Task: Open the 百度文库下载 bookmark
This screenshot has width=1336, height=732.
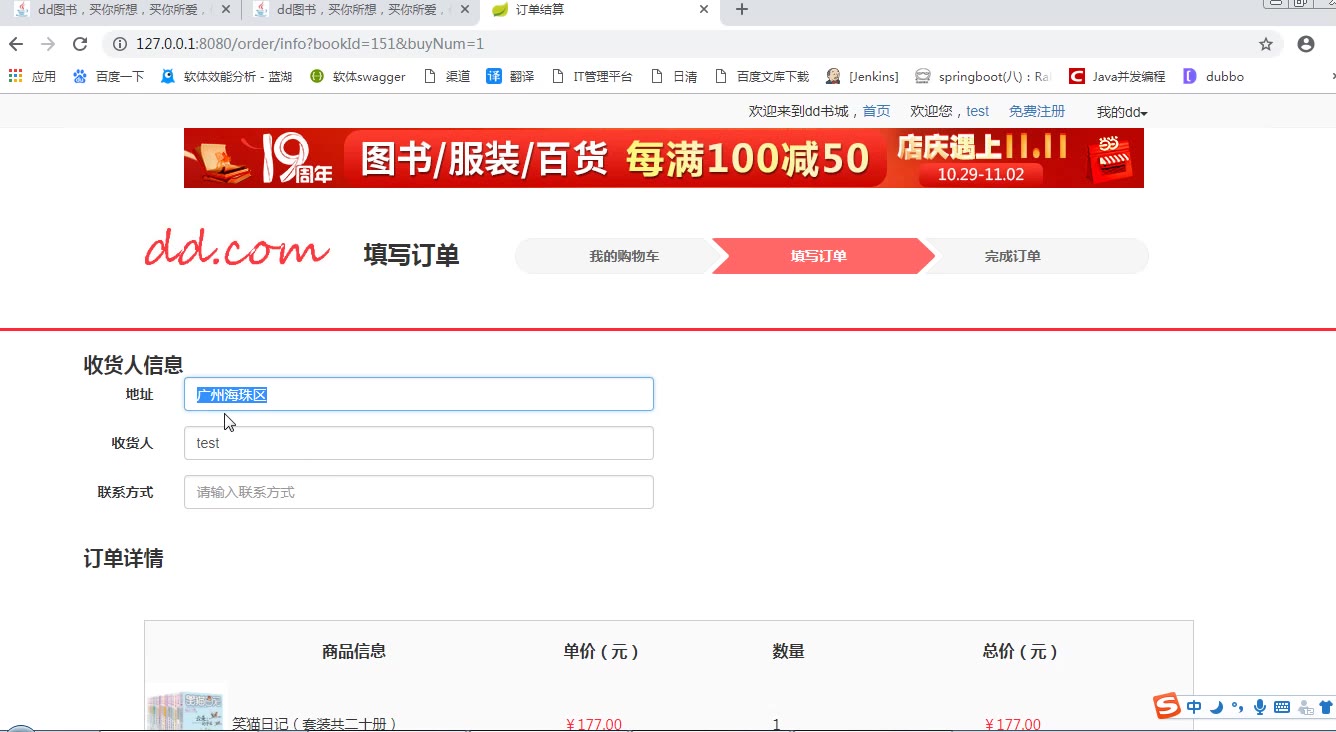Action: [x=762, y=76]
